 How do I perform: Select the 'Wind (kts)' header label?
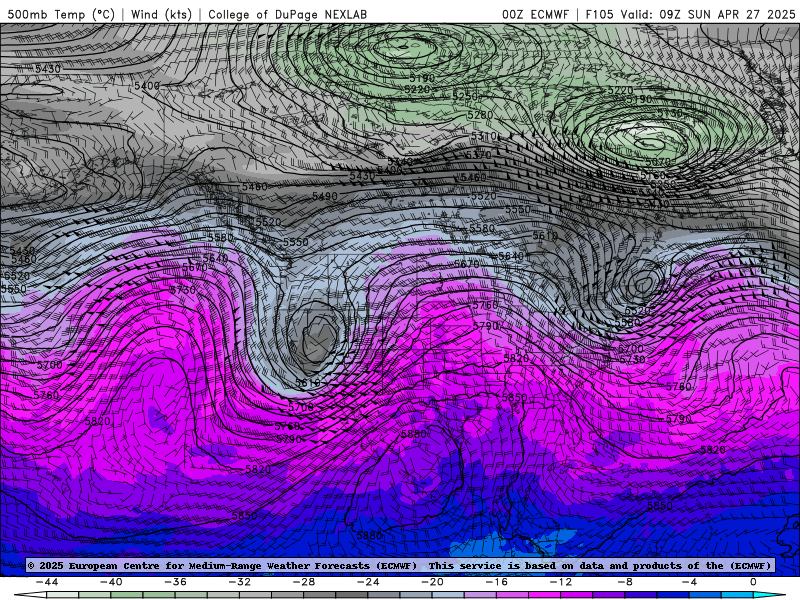coord(161,14)
